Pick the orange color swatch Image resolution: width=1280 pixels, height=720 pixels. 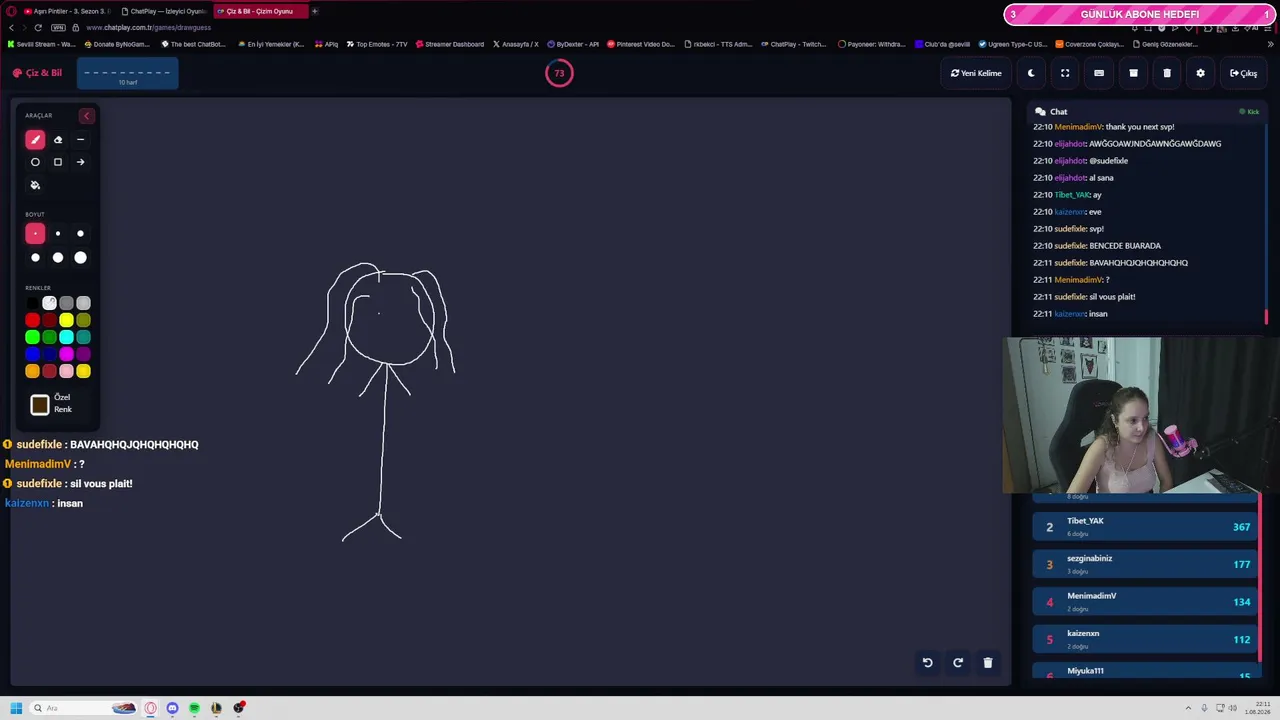(x=32, y=371)
